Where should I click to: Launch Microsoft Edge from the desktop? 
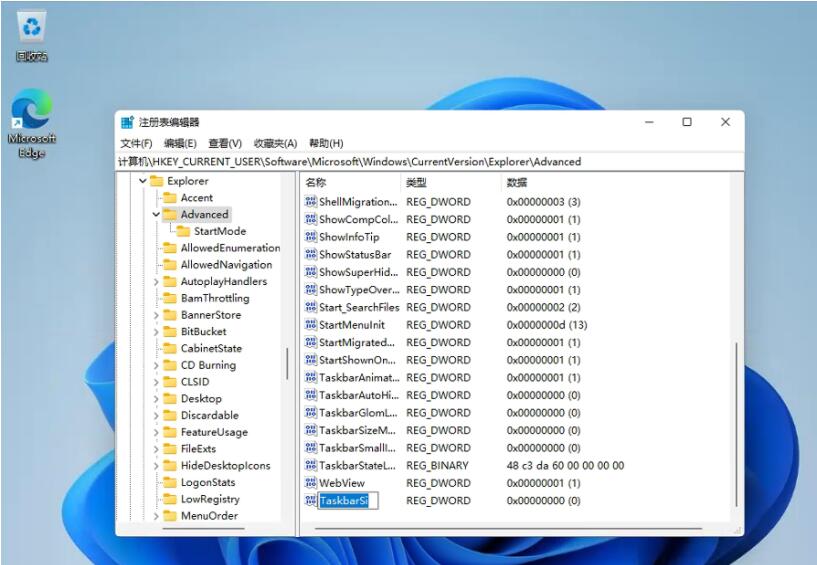[x=32, y=123]
